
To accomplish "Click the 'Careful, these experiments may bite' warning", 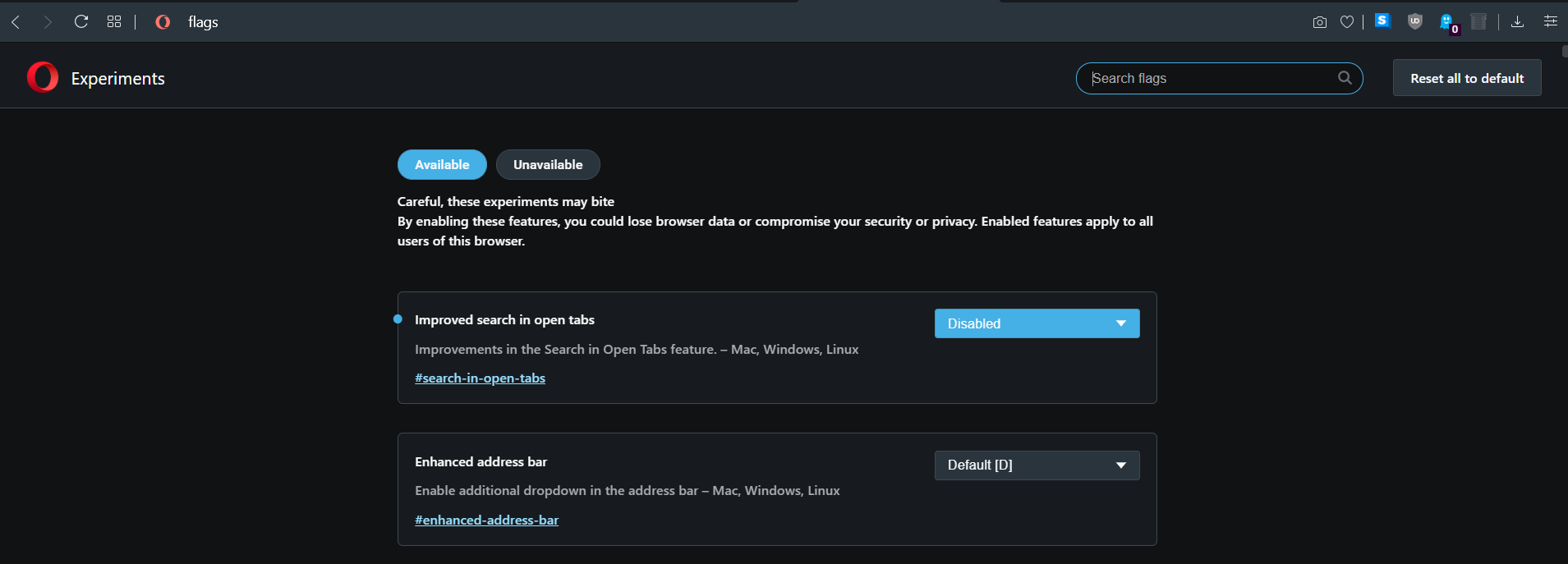I will tap(506, 202).
